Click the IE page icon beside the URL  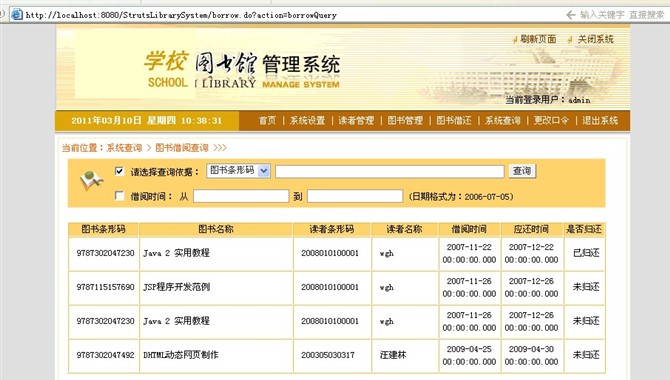coord(17,15)
